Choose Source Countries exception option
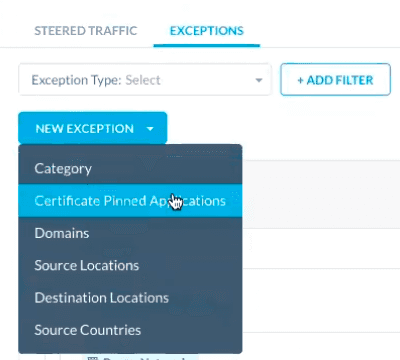The width and height of the screenshot is (400, 360). click(130, 330)
